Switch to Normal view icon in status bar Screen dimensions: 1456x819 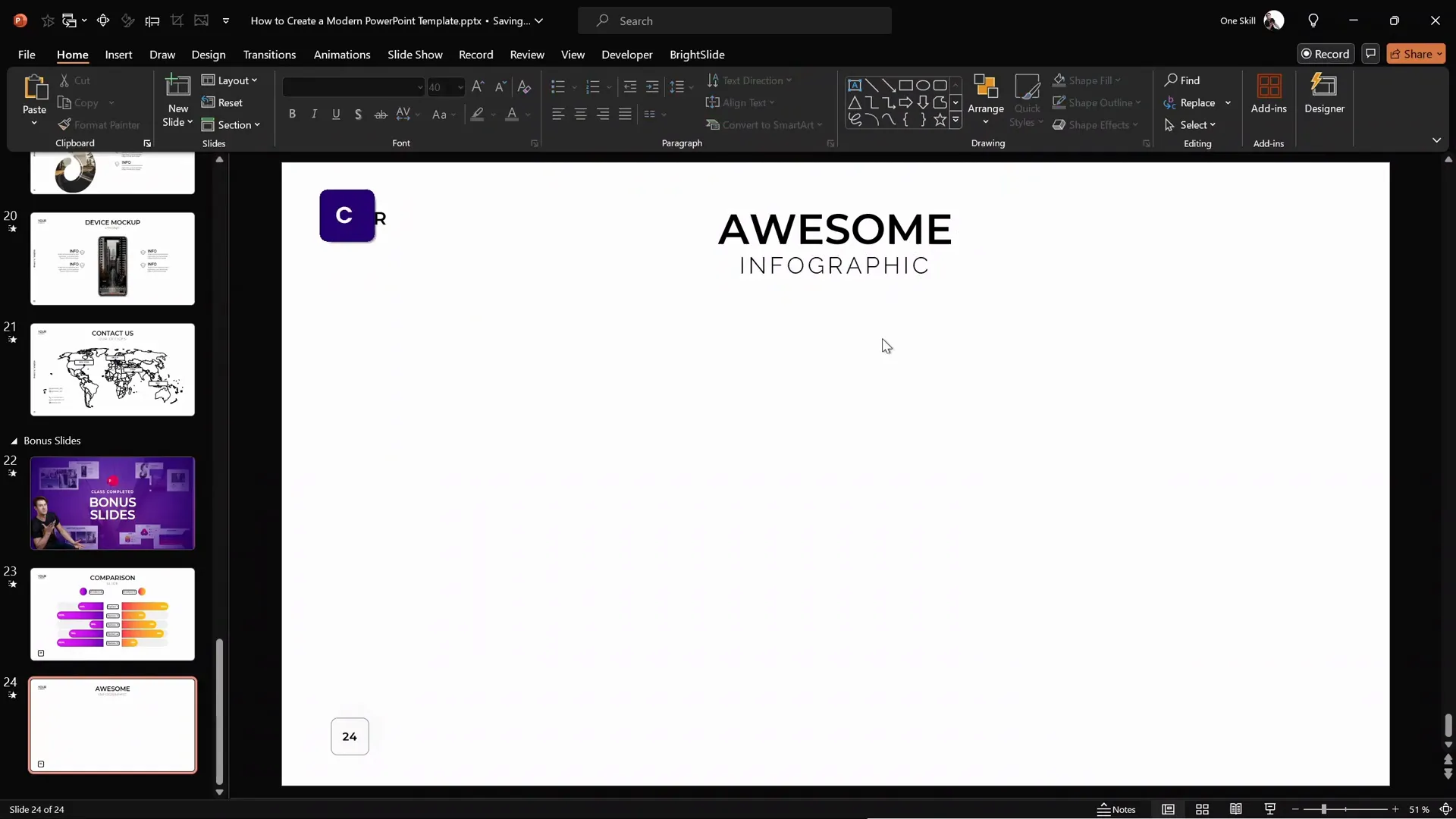pyautogui.click(x=1168, y=809)
